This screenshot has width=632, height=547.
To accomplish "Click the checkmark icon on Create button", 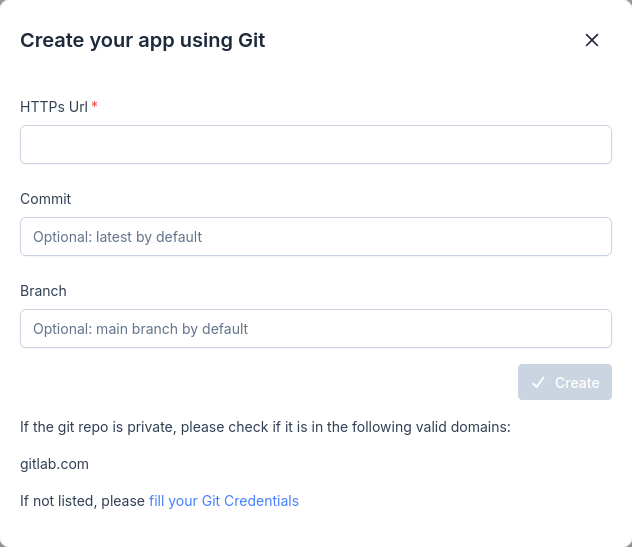I will [x=538, y=383].
